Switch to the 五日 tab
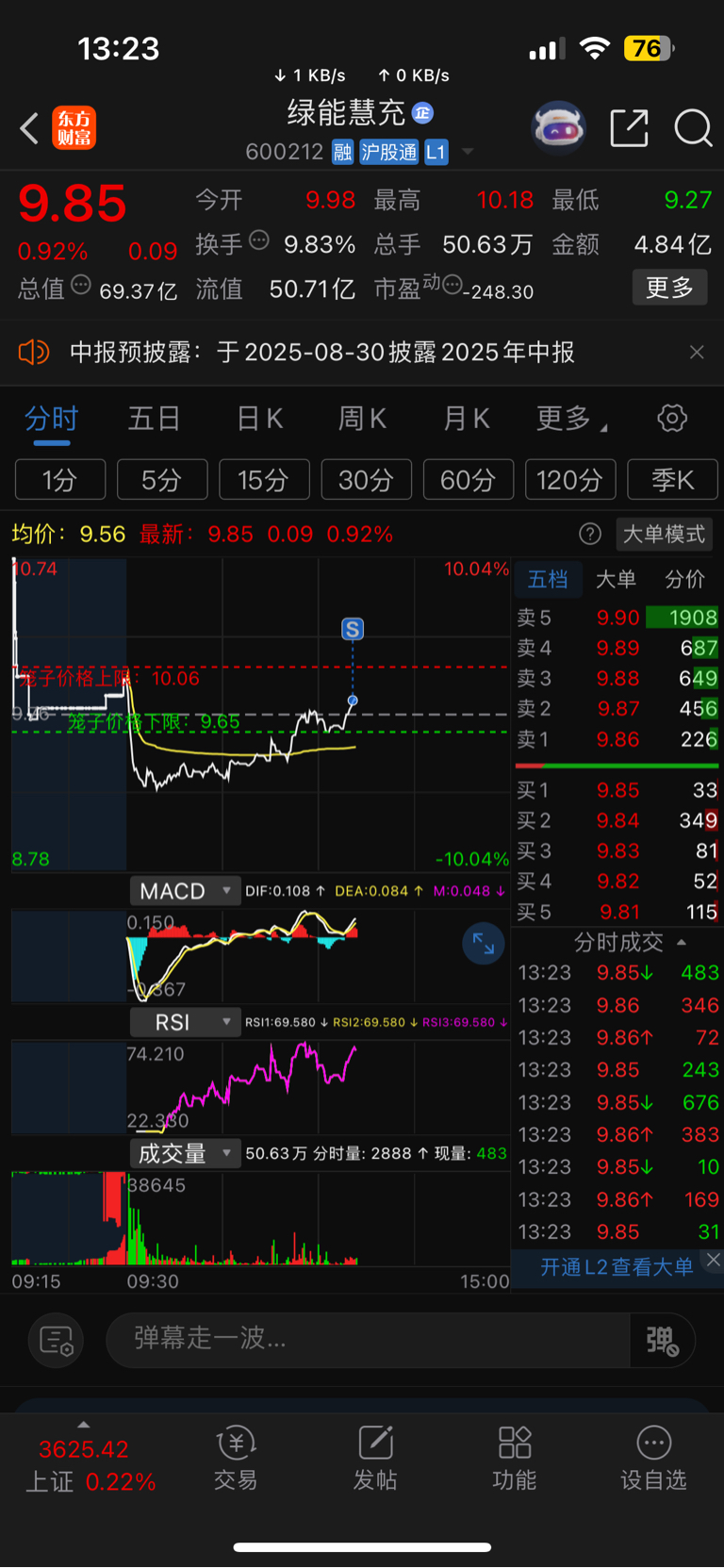The image size is (724, 1568). 154,419
